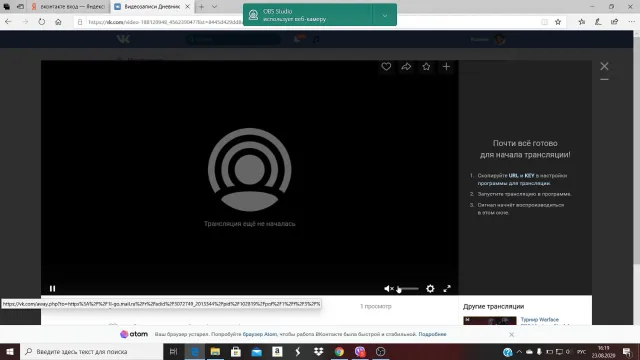Open the browser tab list chevron
The width and height of the screenshot is (640, 360).
pos(214,7)
